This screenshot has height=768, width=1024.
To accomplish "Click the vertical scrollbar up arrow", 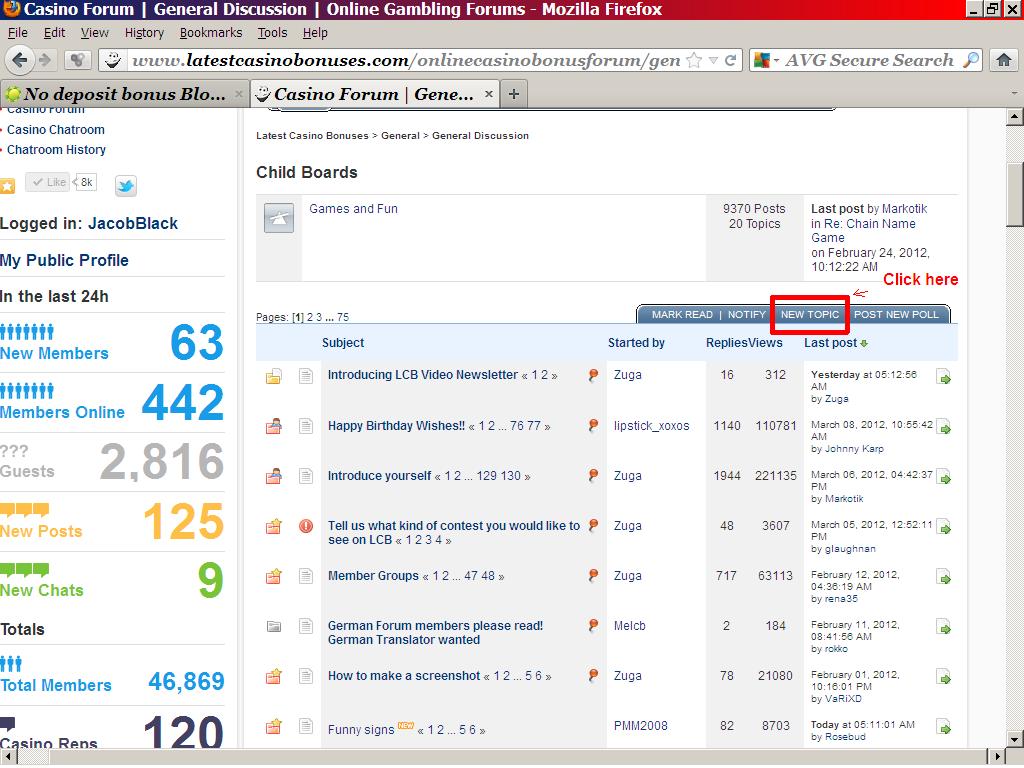I will [x=1014, y=118].
